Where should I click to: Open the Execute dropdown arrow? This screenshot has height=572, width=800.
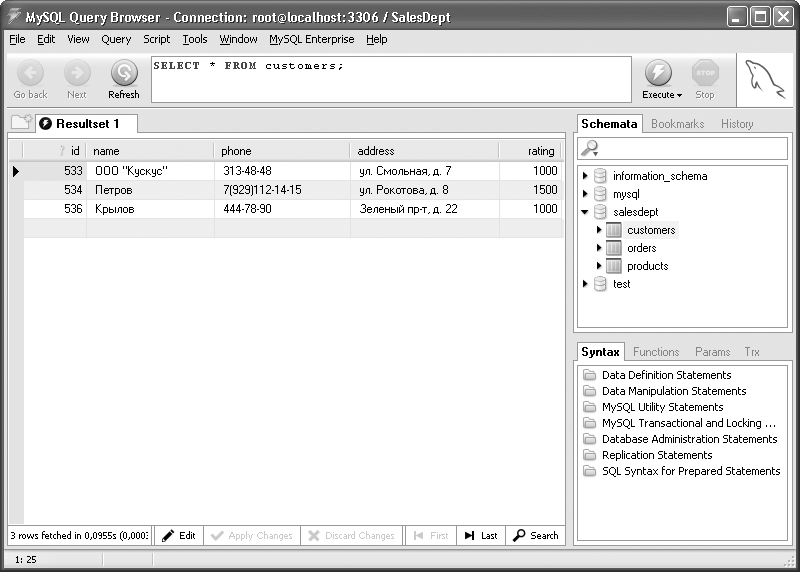tap(679, 96)
